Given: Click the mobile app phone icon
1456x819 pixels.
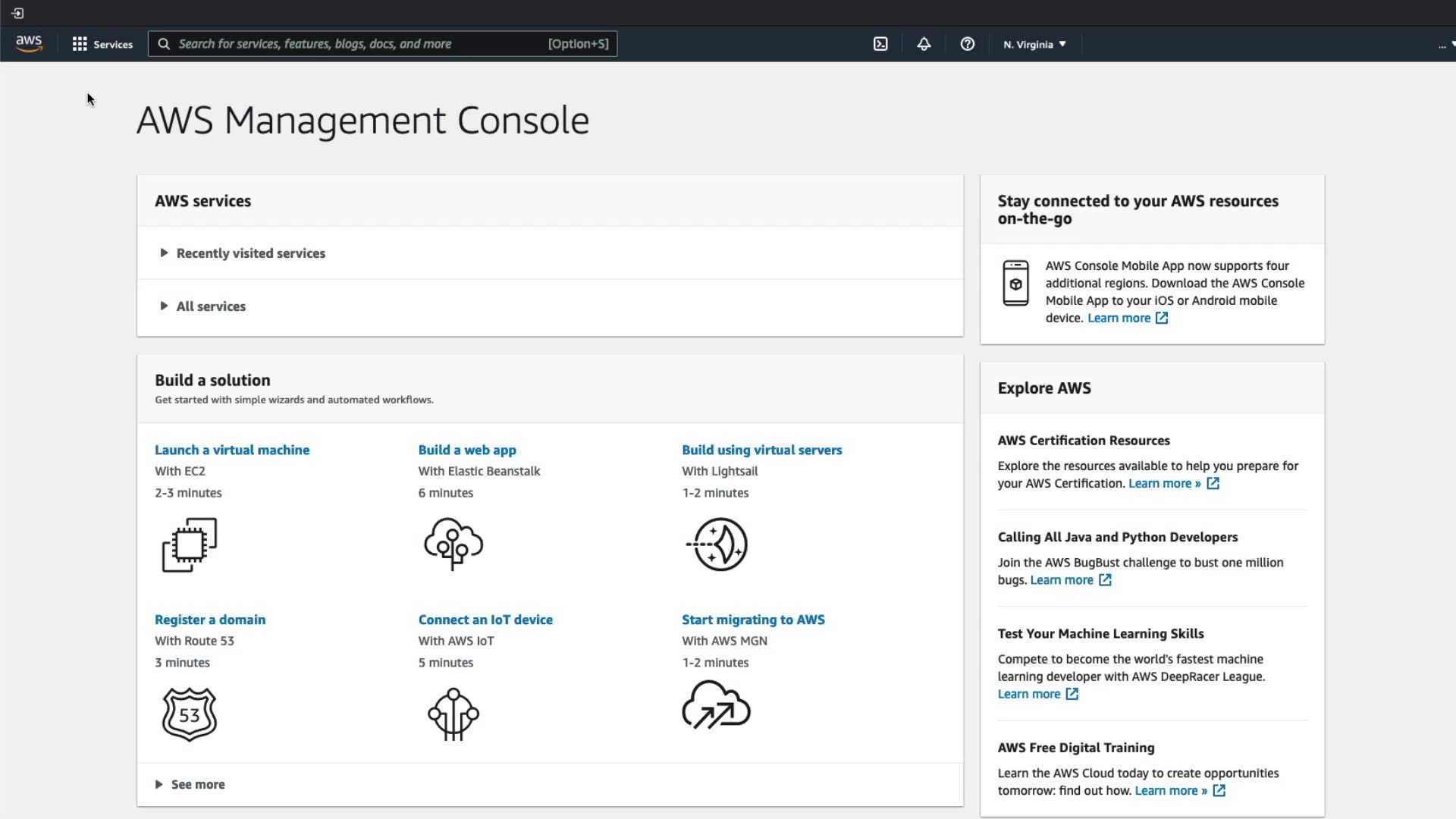Looking at the screenshot, I should (x=1015, y=283).
